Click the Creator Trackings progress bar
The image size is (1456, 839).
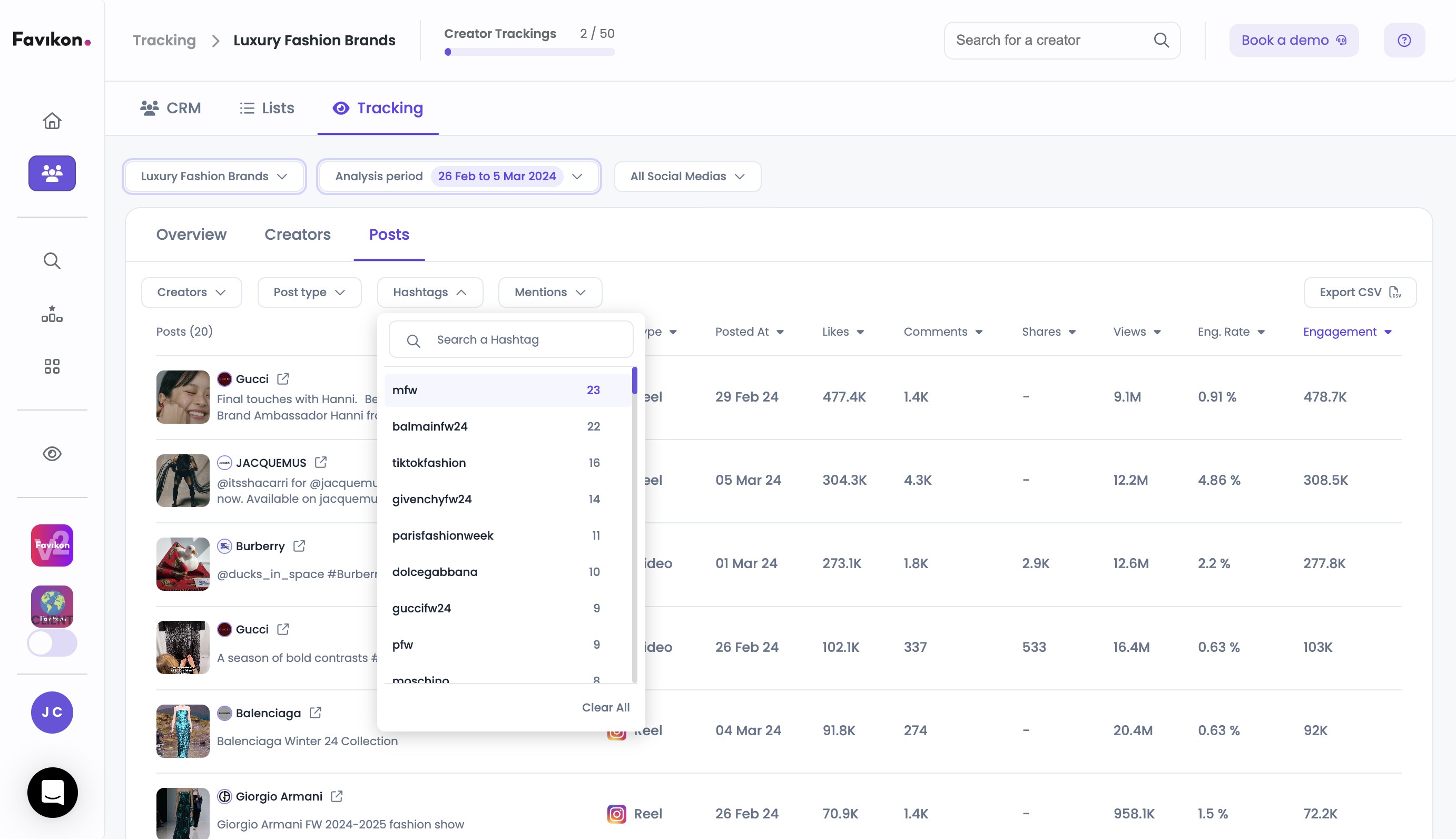(x=529, y=52)
